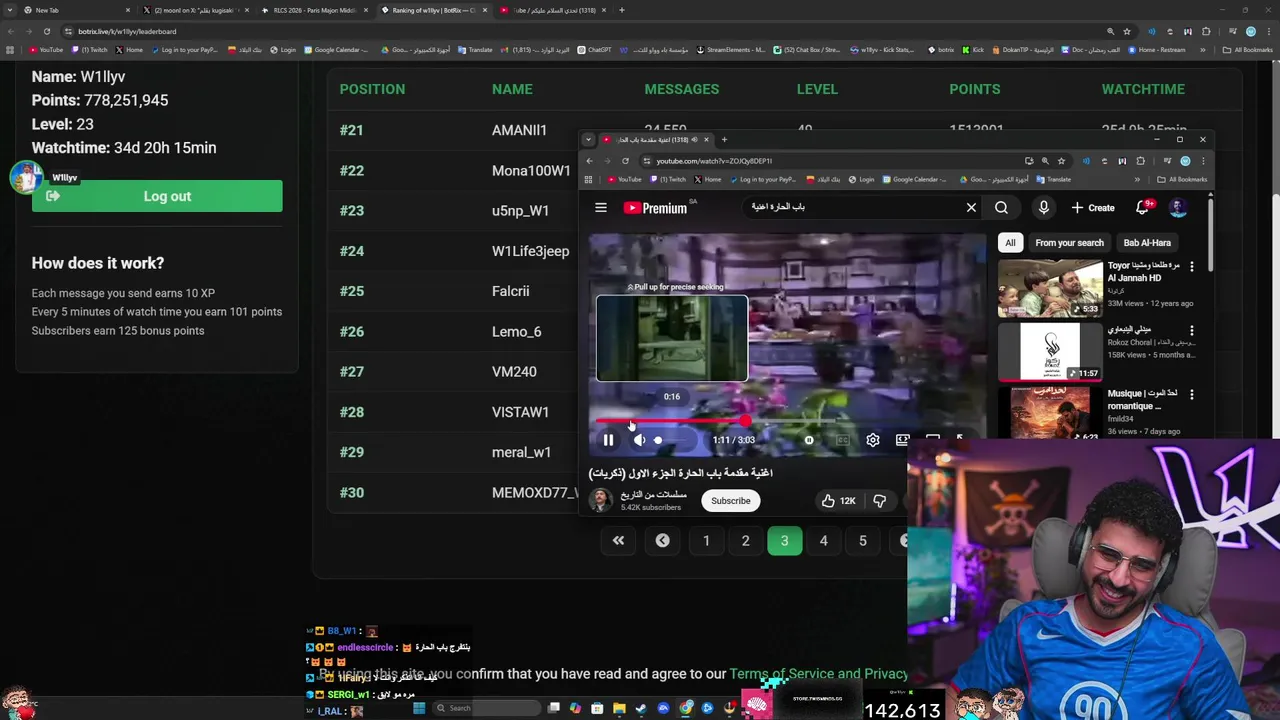Screen dimensions: 1280x720
Task: Select the All filter chip
Action: [1010, 243]
